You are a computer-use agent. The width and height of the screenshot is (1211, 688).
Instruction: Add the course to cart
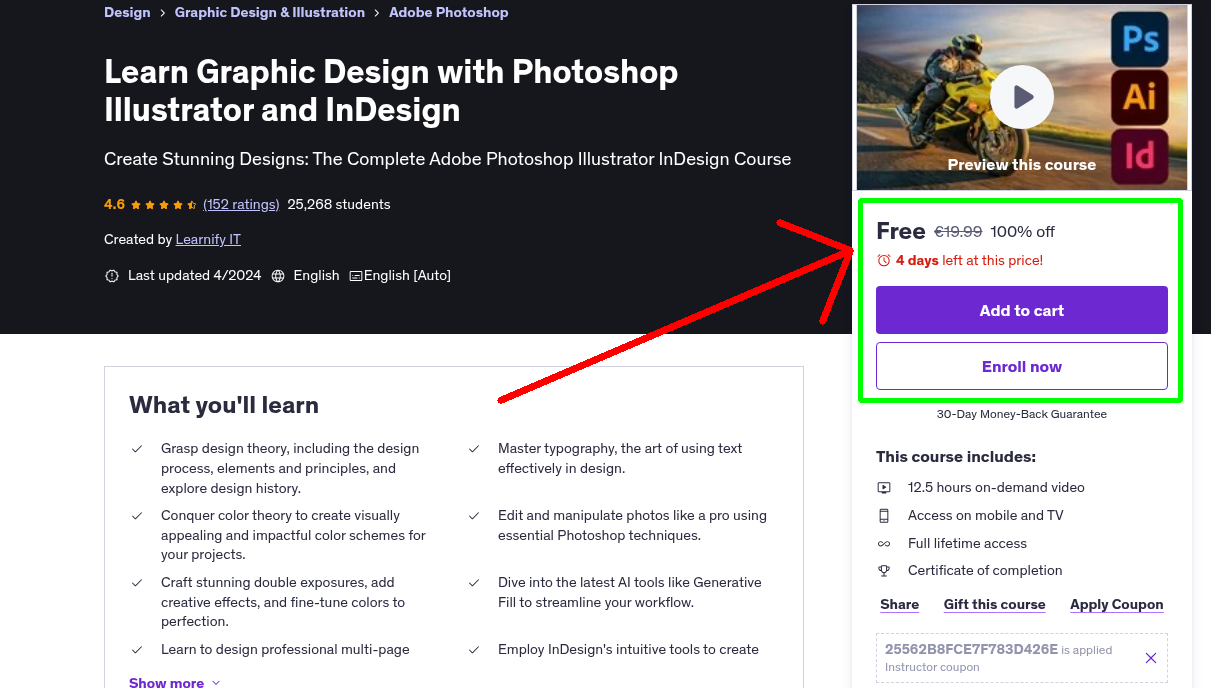click(1022, 310)
